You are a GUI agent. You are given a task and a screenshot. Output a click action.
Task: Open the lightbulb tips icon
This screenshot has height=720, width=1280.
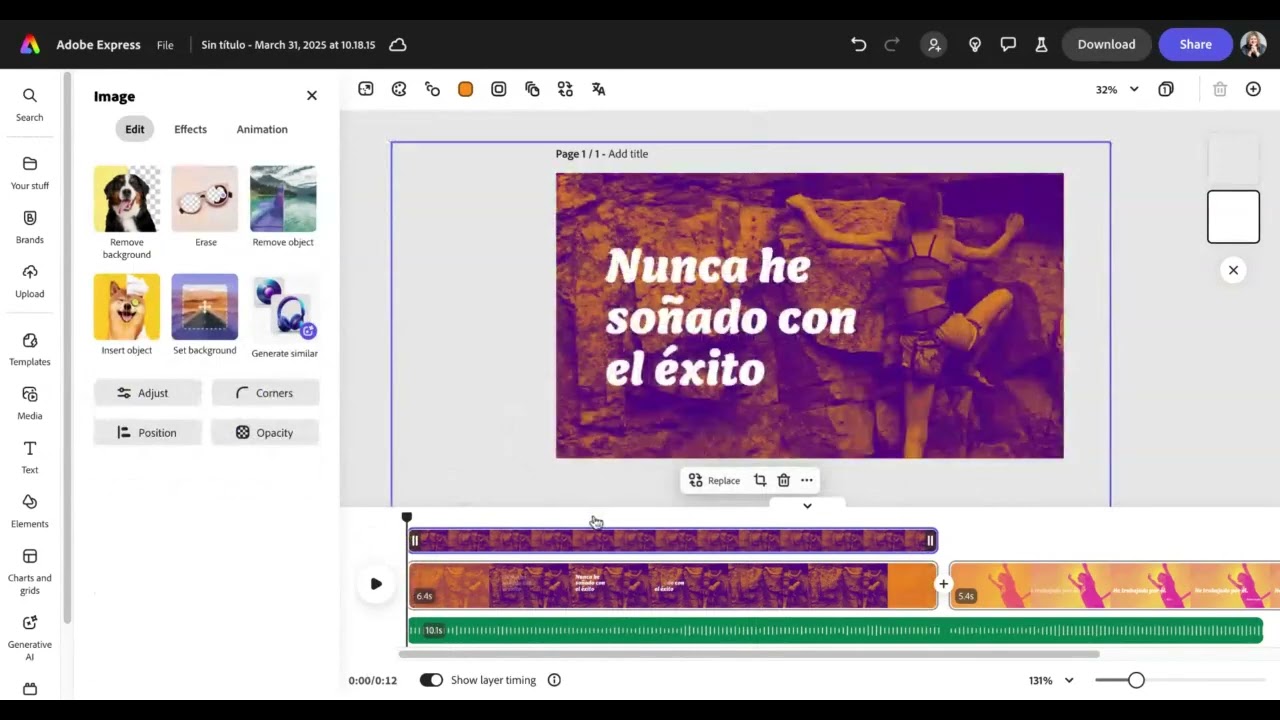pyautogui.click(x=975, y=45)
